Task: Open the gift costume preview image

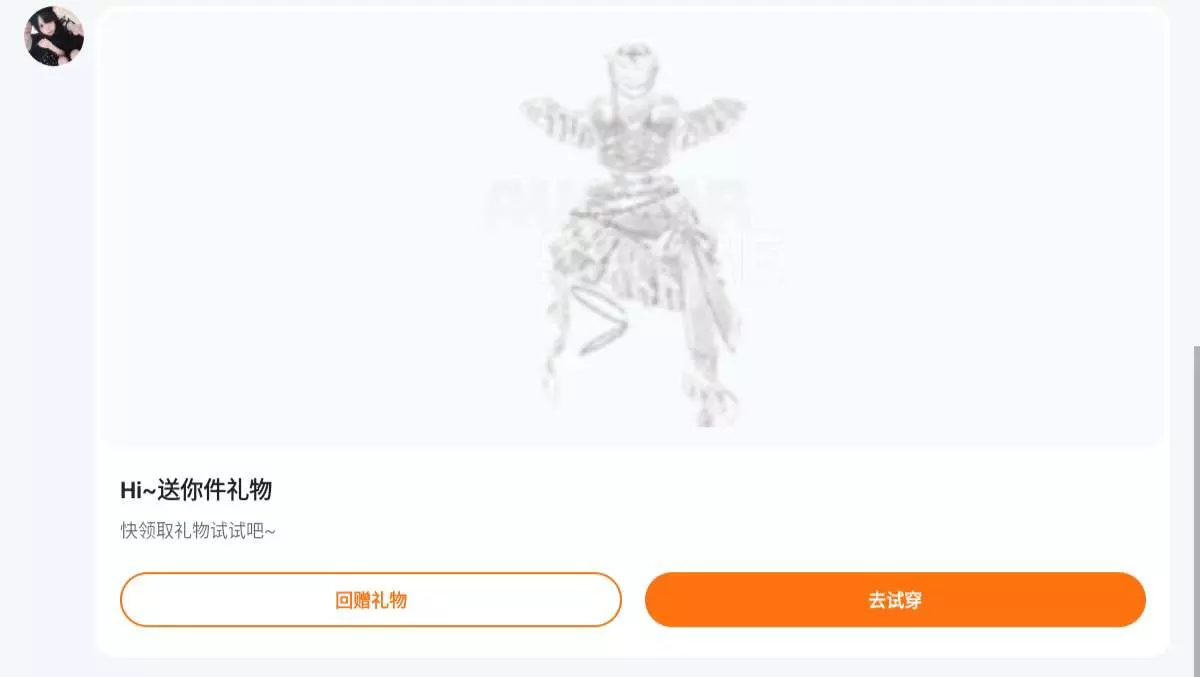Action: [633, 227]
